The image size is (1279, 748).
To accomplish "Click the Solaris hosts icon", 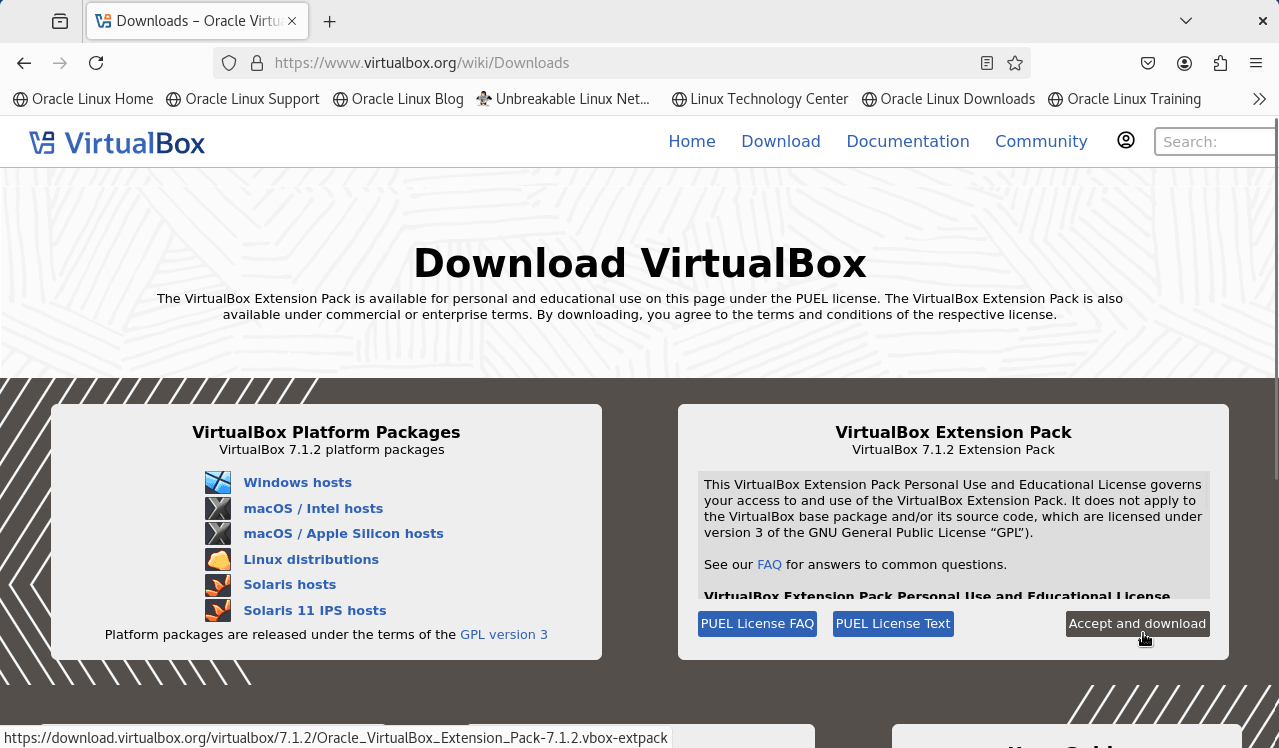I will [218, 585].
